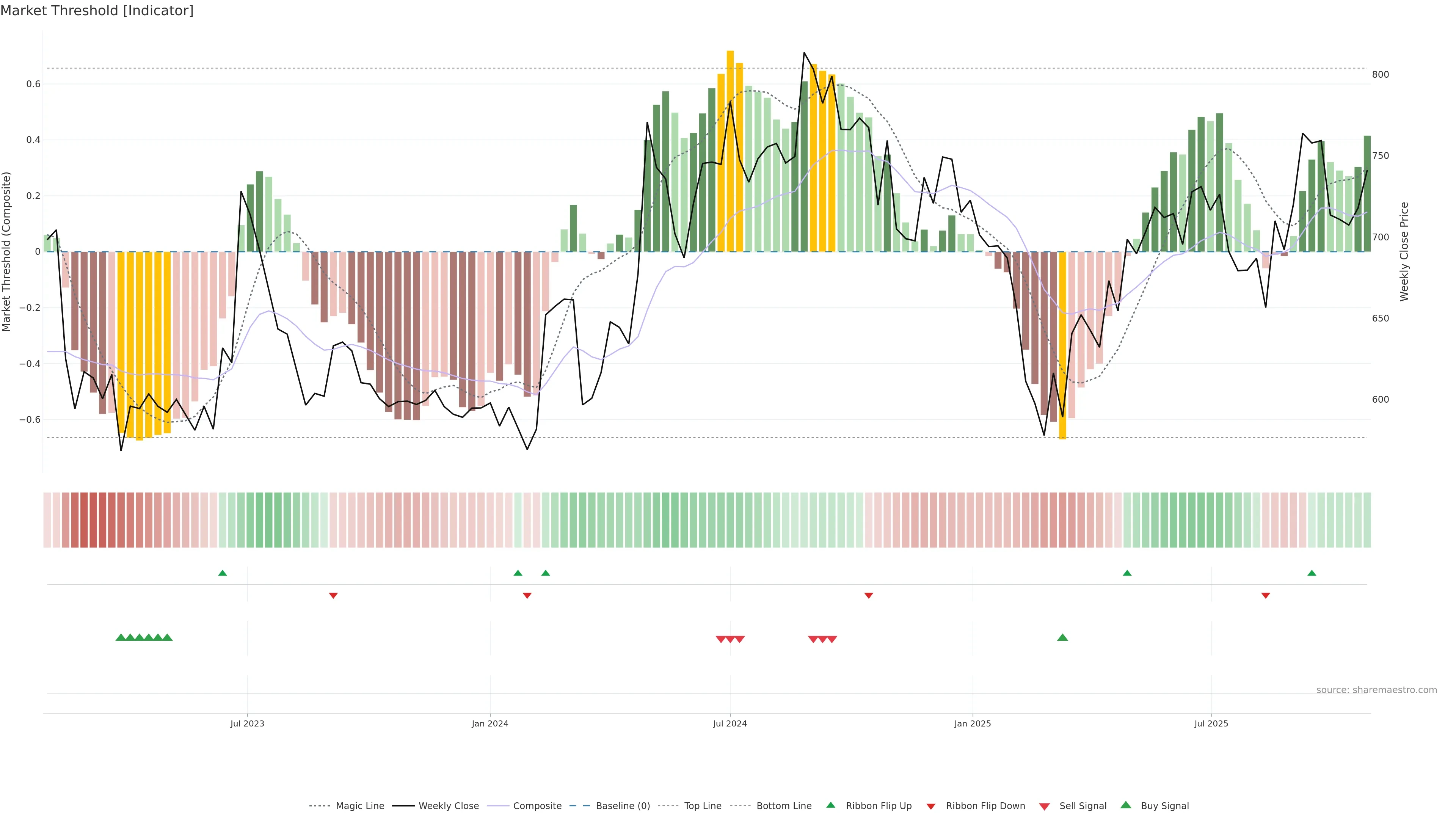This screenshot has height=819, width=1456.
Task: Click the Buy Signal triangle near early 2025
Action: point(1062,637)
